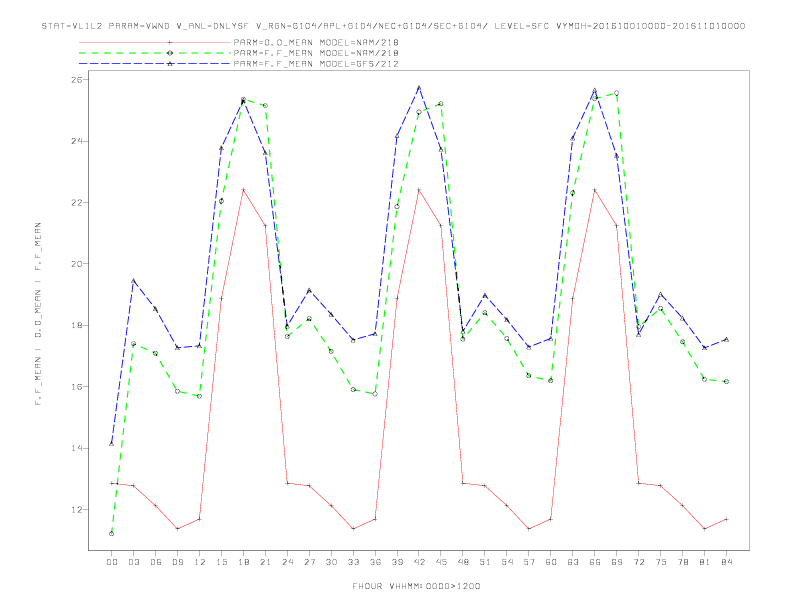Image resolution: width=792 pixels, height=612 pixels.
Task: Click x-axis forecast hour label 06
Action: pyautogui.click(x=156, y=562)
